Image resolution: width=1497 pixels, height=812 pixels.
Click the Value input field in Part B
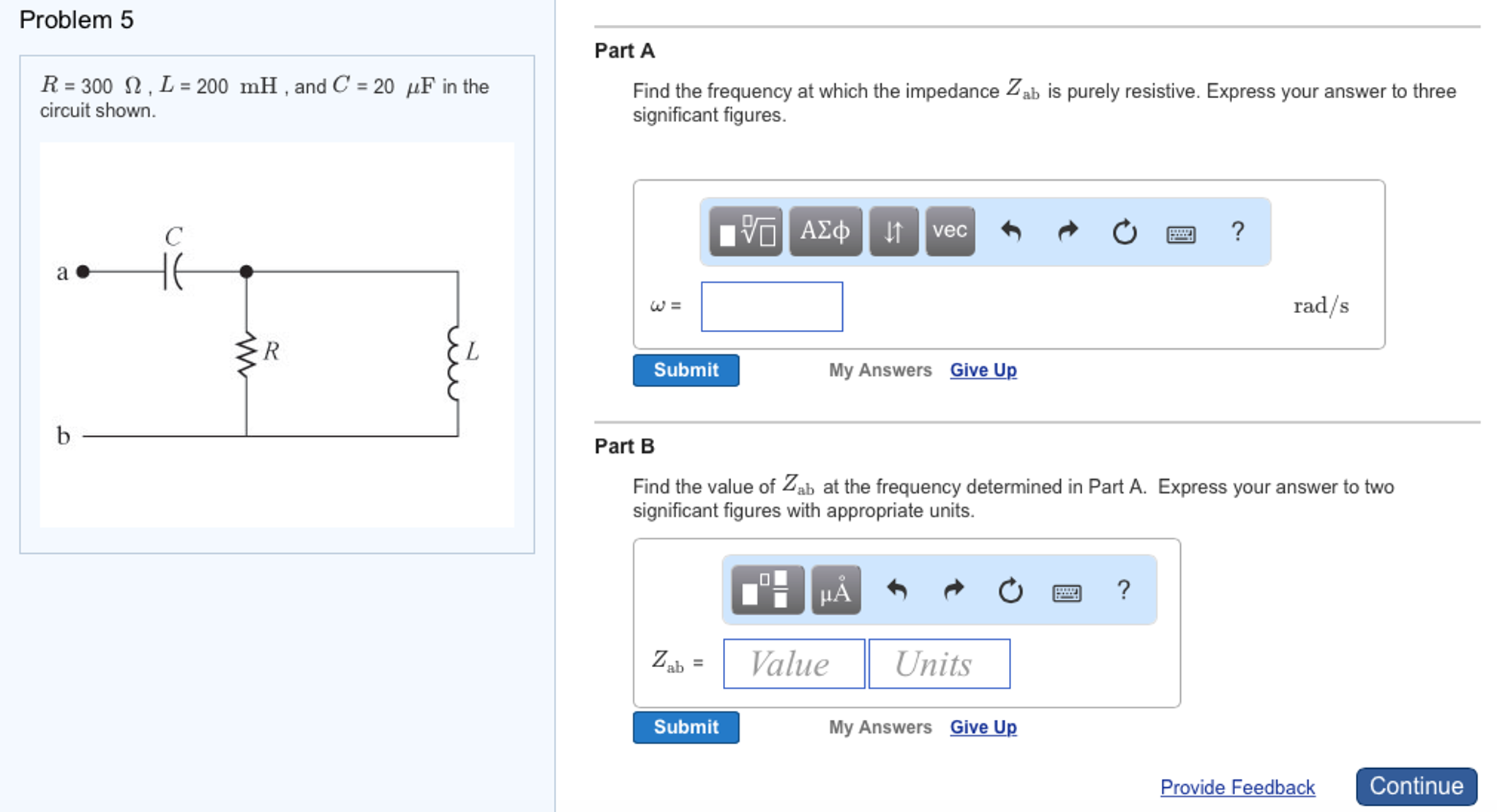pos(792,663)
